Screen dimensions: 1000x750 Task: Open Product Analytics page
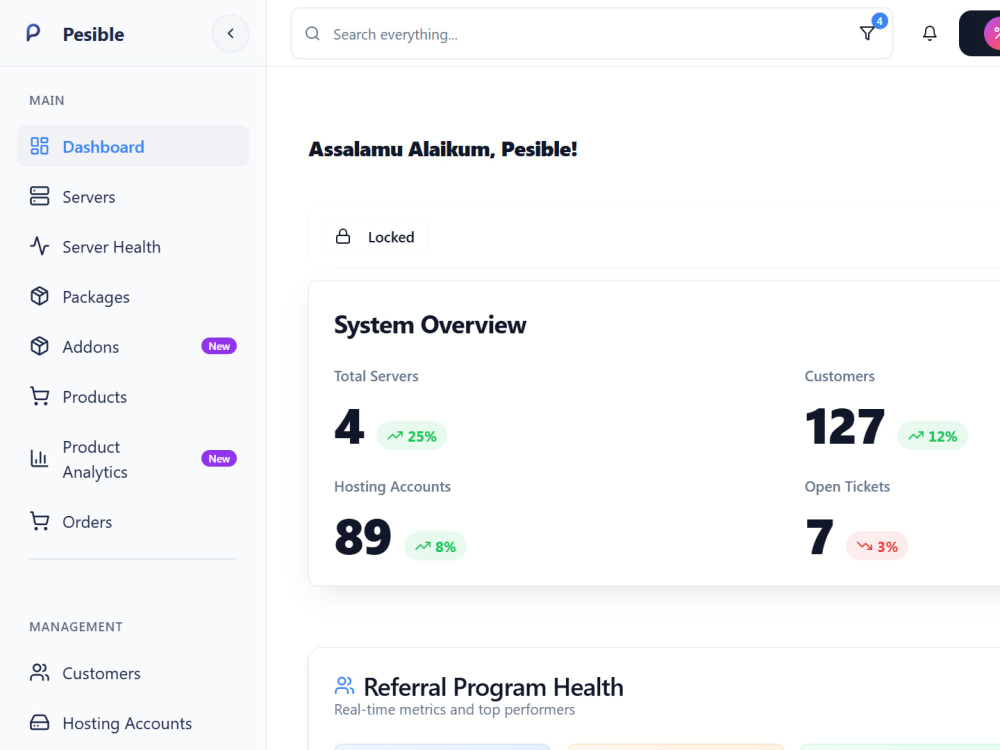(133, 459)
